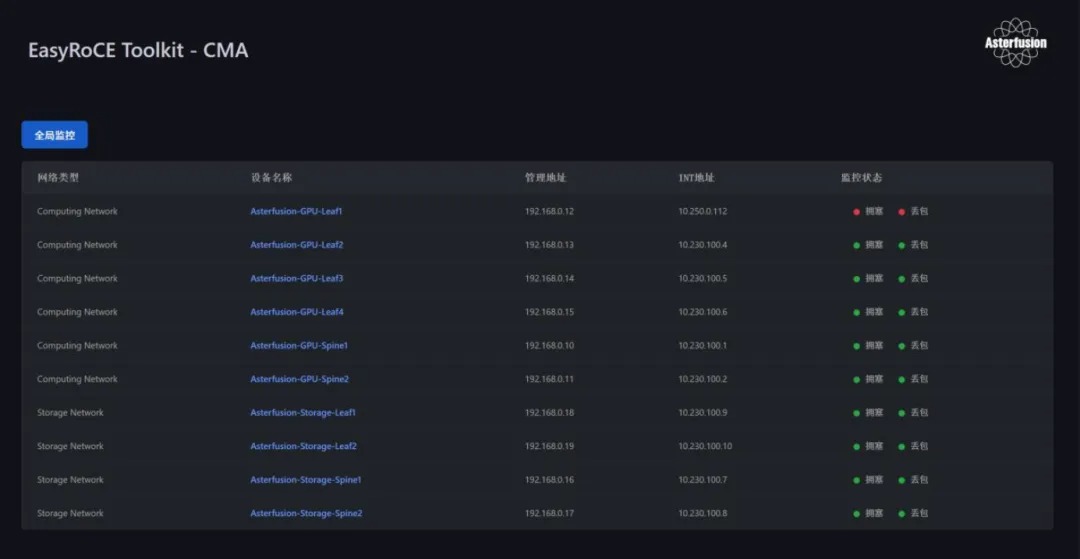The height and width of the screenshot is (559, 1080).
Task: Click green 拥塞 indicator for GPU-Leaf2
Action: tap(857, 245)
